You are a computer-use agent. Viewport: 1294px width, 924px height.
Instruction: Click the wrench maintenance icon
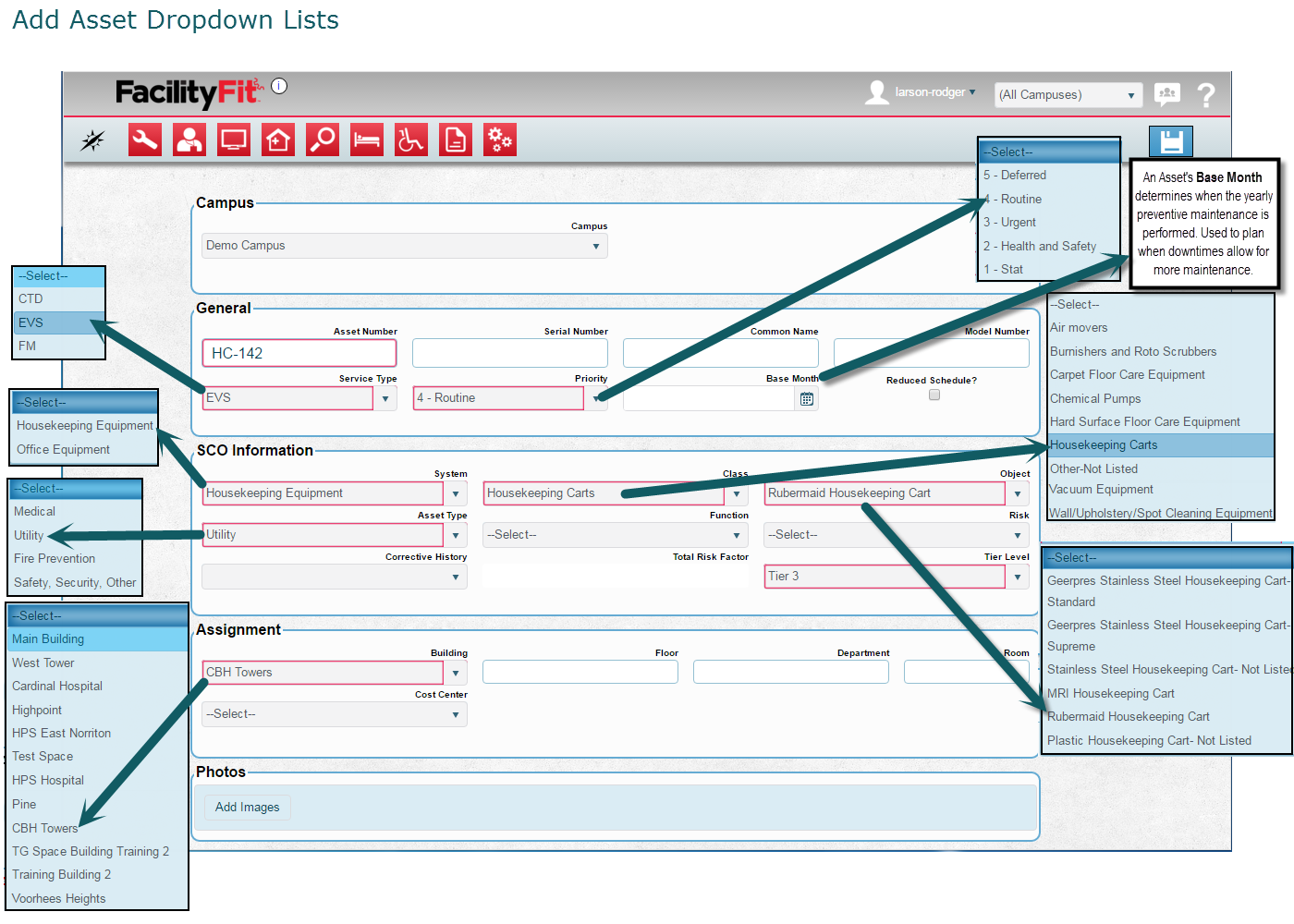145,140
